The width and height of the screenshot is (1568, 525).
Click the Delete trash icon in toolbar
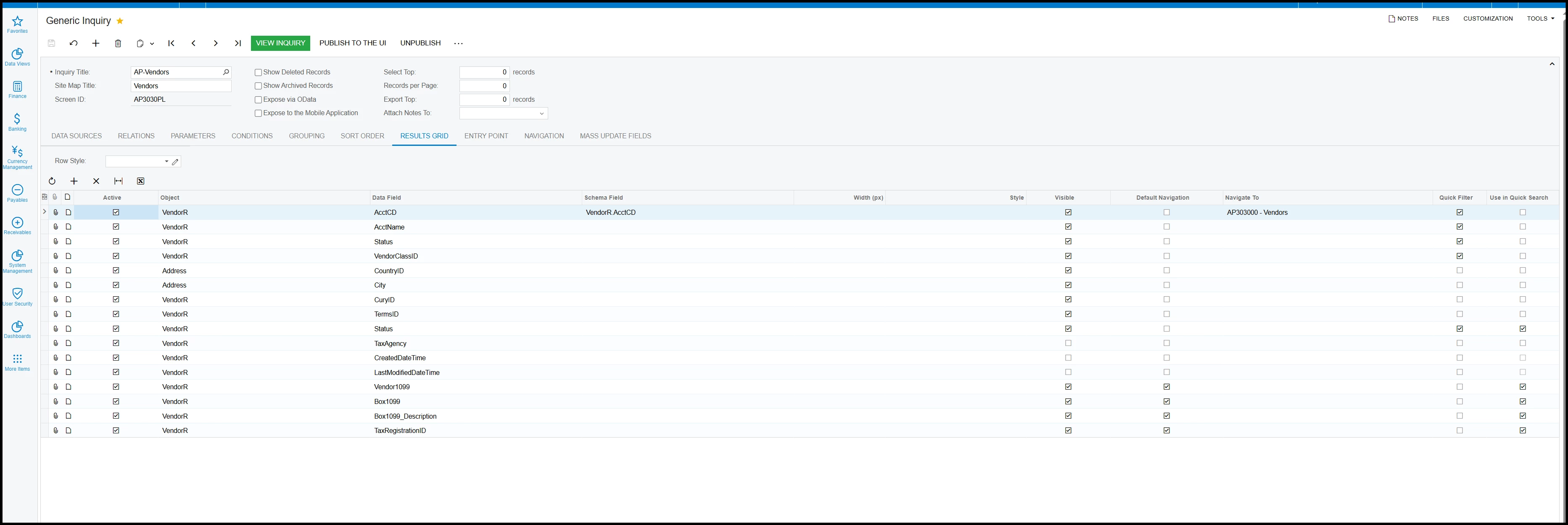click(118, 43)
